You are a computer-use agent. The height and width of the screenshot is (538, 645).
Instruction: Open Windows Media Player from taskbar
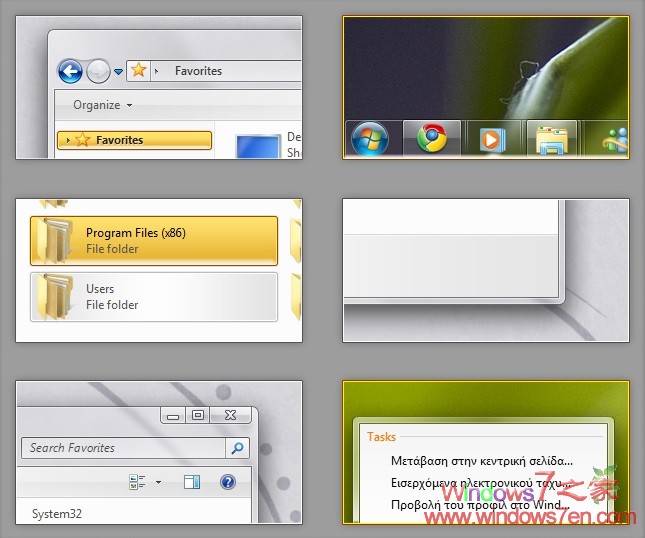[x=492, y=139]
